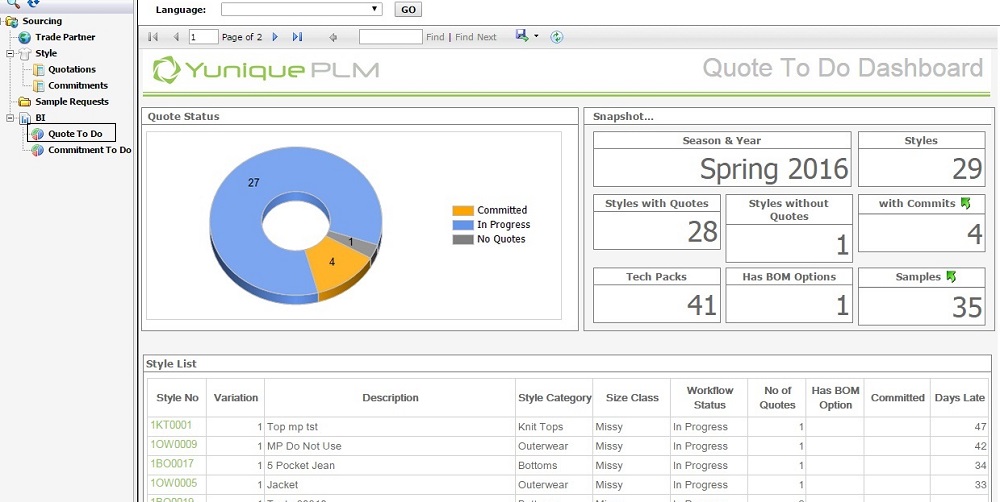Go to previous report page
This screenshot has height=502, width=1000.
tap(176, 37)
